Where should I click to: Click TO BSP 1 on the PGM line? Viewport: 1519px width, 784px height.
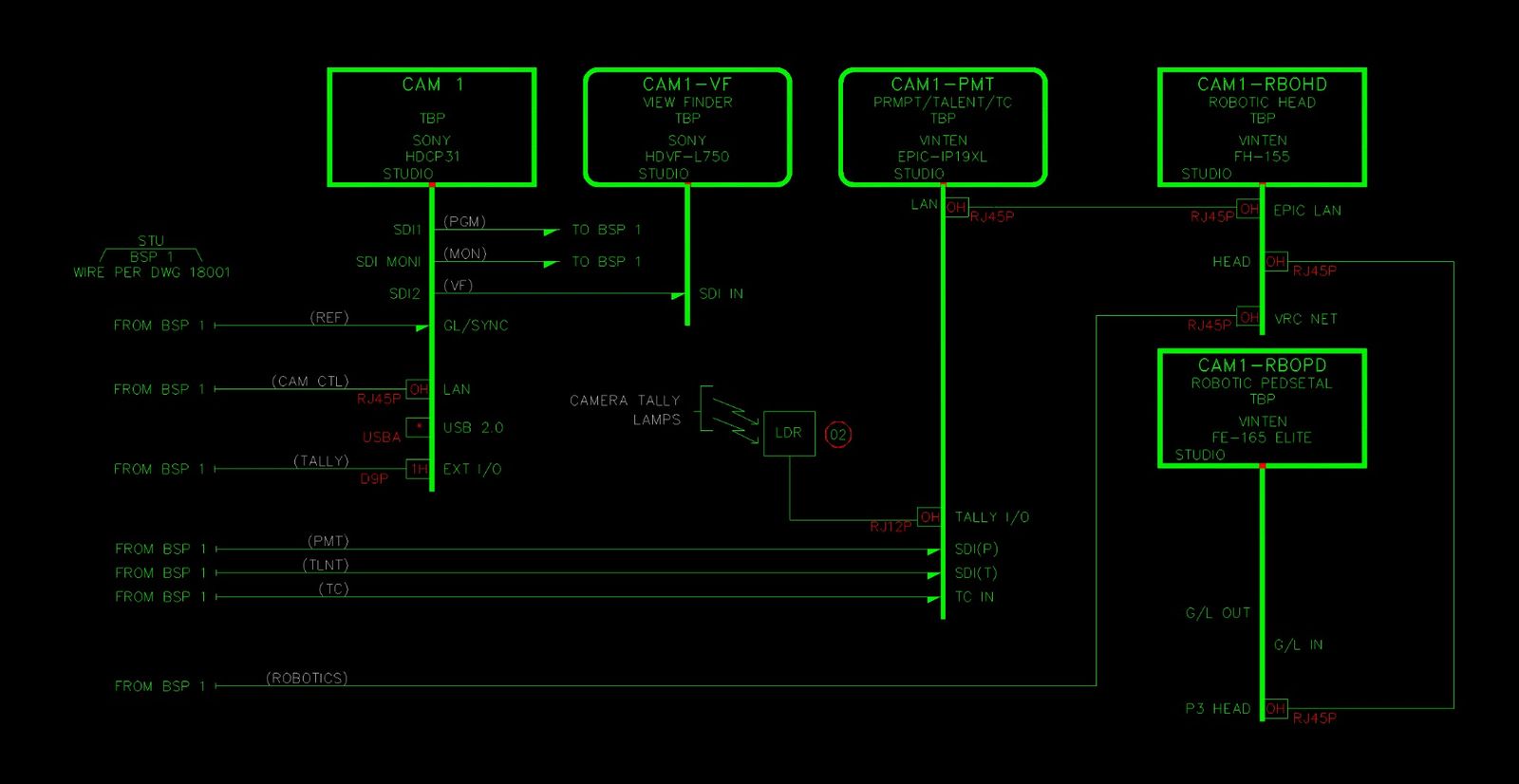607,230
